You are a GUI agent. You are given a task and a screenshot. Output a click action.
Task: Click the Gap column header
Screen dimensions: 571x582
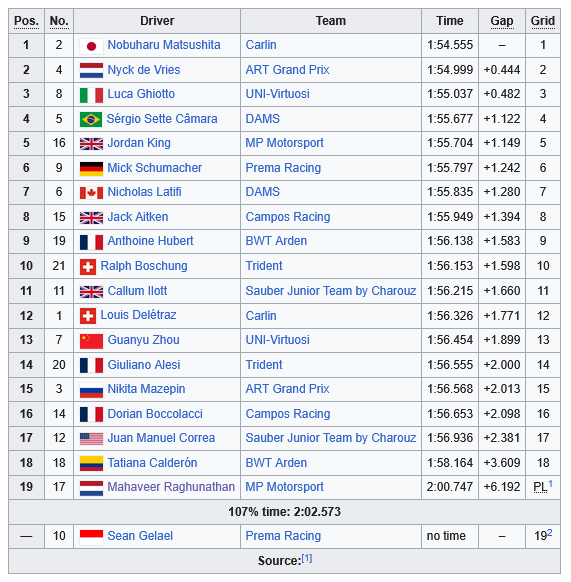click(502, 21)
